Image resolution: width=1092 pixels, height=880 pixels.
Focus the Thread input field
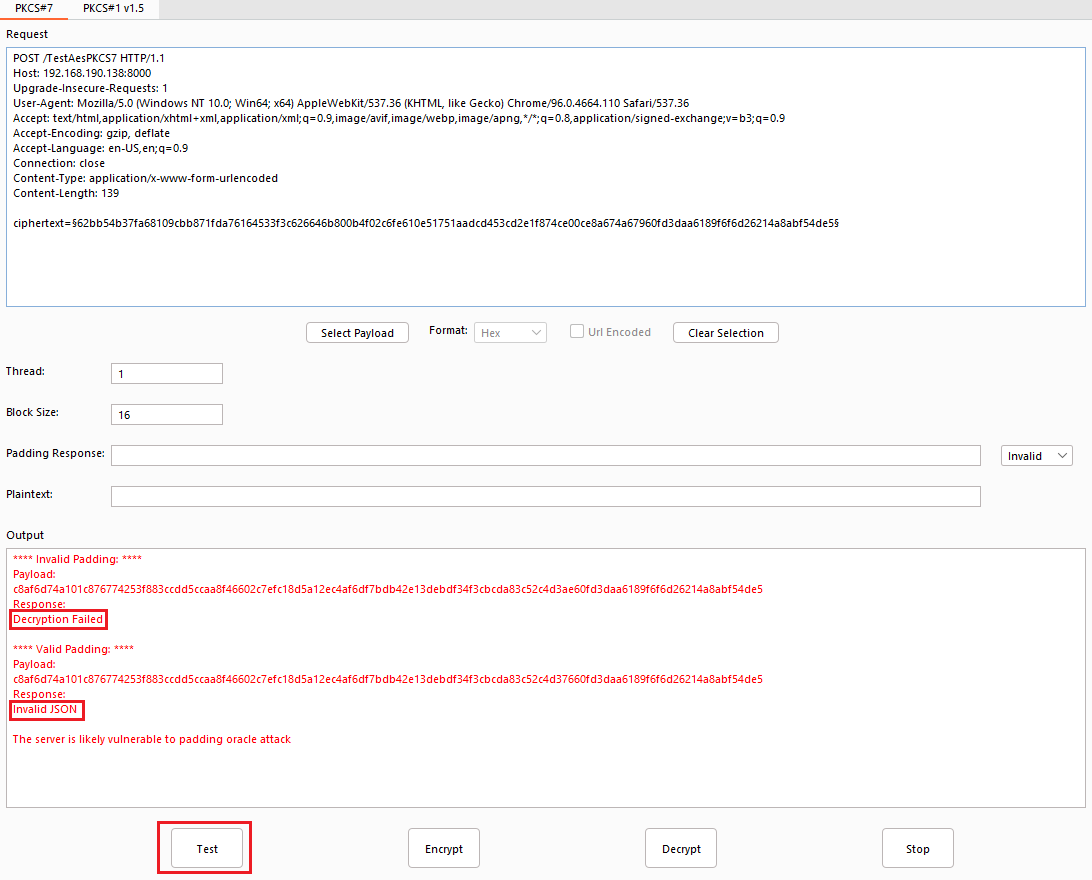pos(166,374)
